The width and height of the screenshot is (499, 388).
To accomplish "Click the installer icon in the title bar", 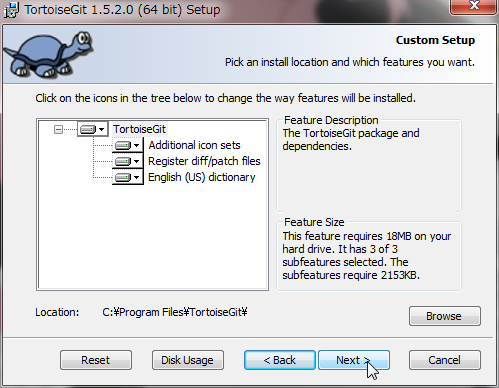I will point(11,10).
